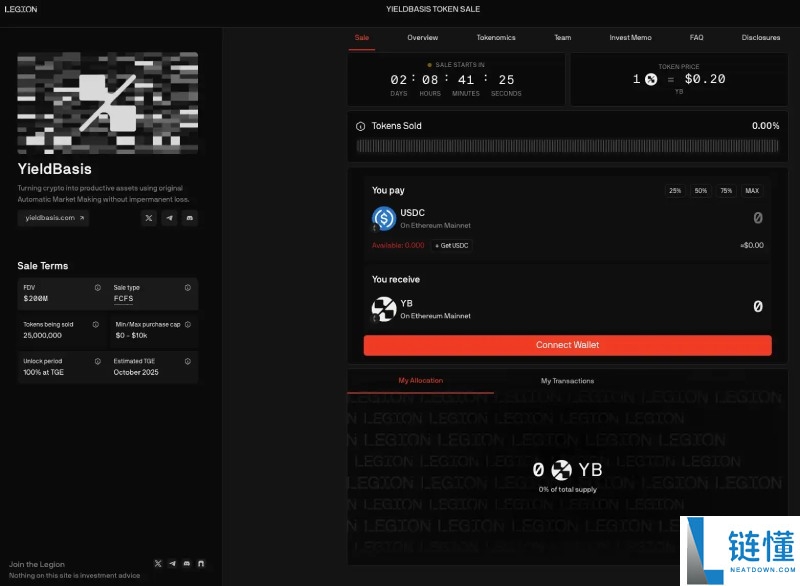
Task: Click the USDC coin icon
Action: tap(384, 219)
